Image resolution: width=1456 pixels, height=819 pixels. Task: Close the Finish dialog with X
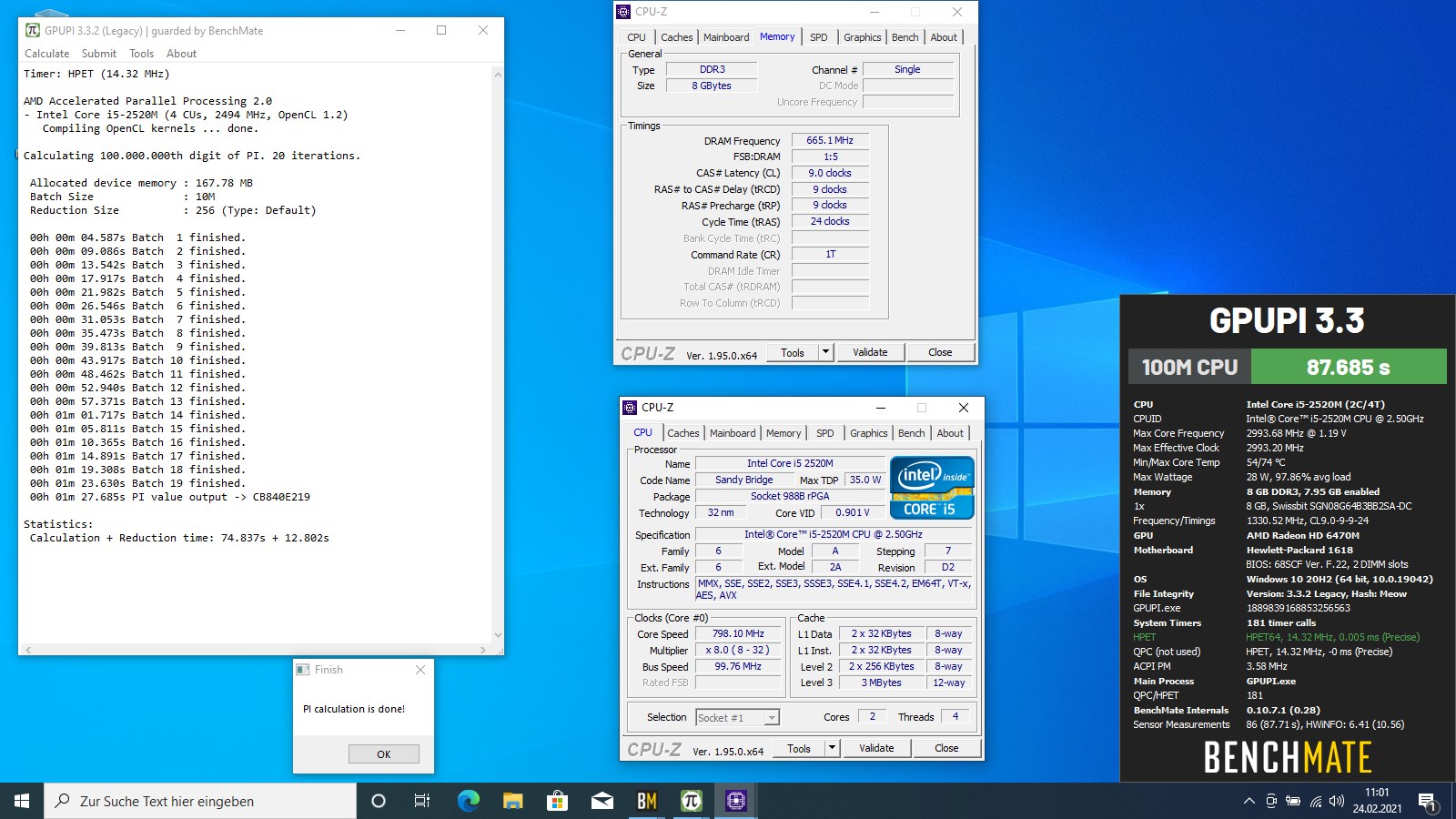point(420,670)
